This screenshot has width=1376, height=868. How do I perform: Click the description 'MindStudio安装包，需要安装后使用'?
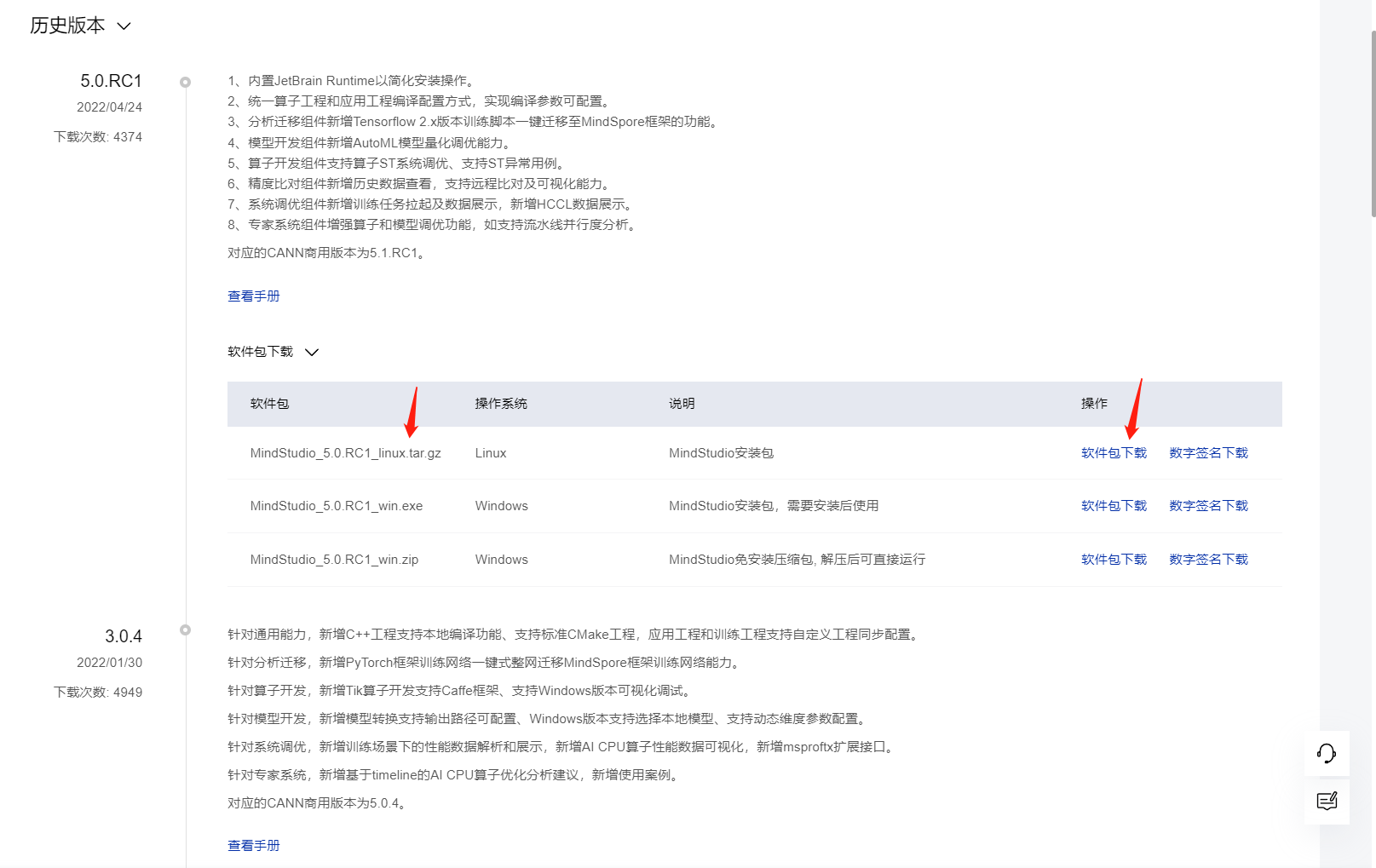tap(774, 506)
